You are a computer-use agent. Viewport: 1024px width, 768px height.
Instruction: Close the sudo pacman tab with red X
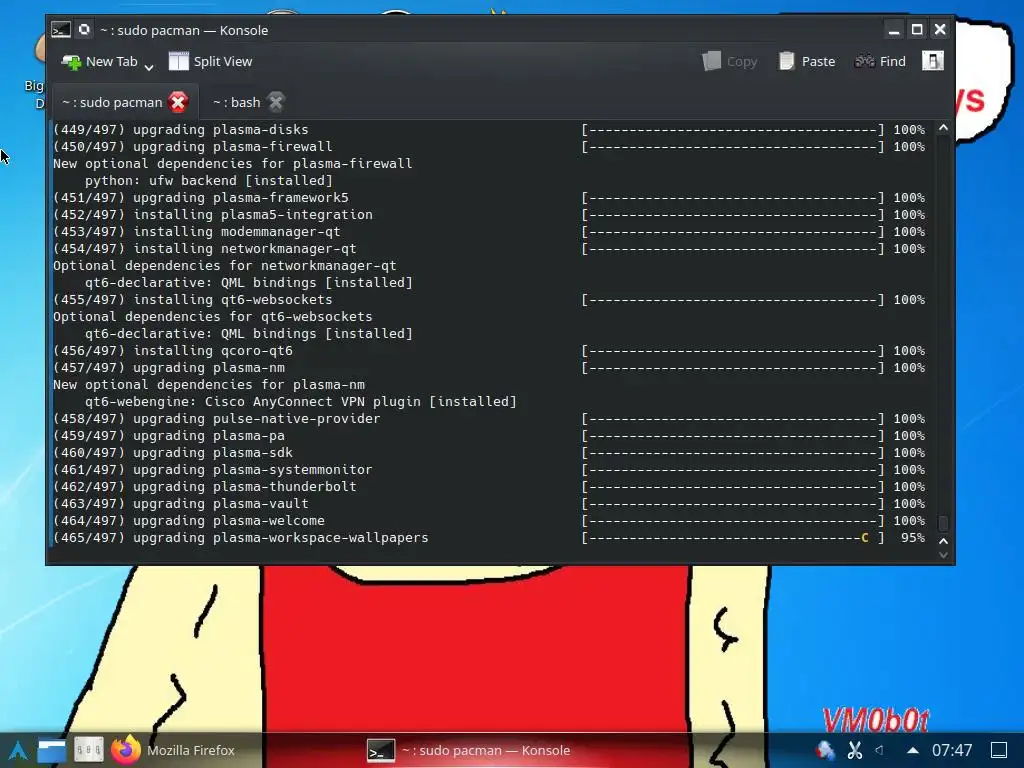178,102
